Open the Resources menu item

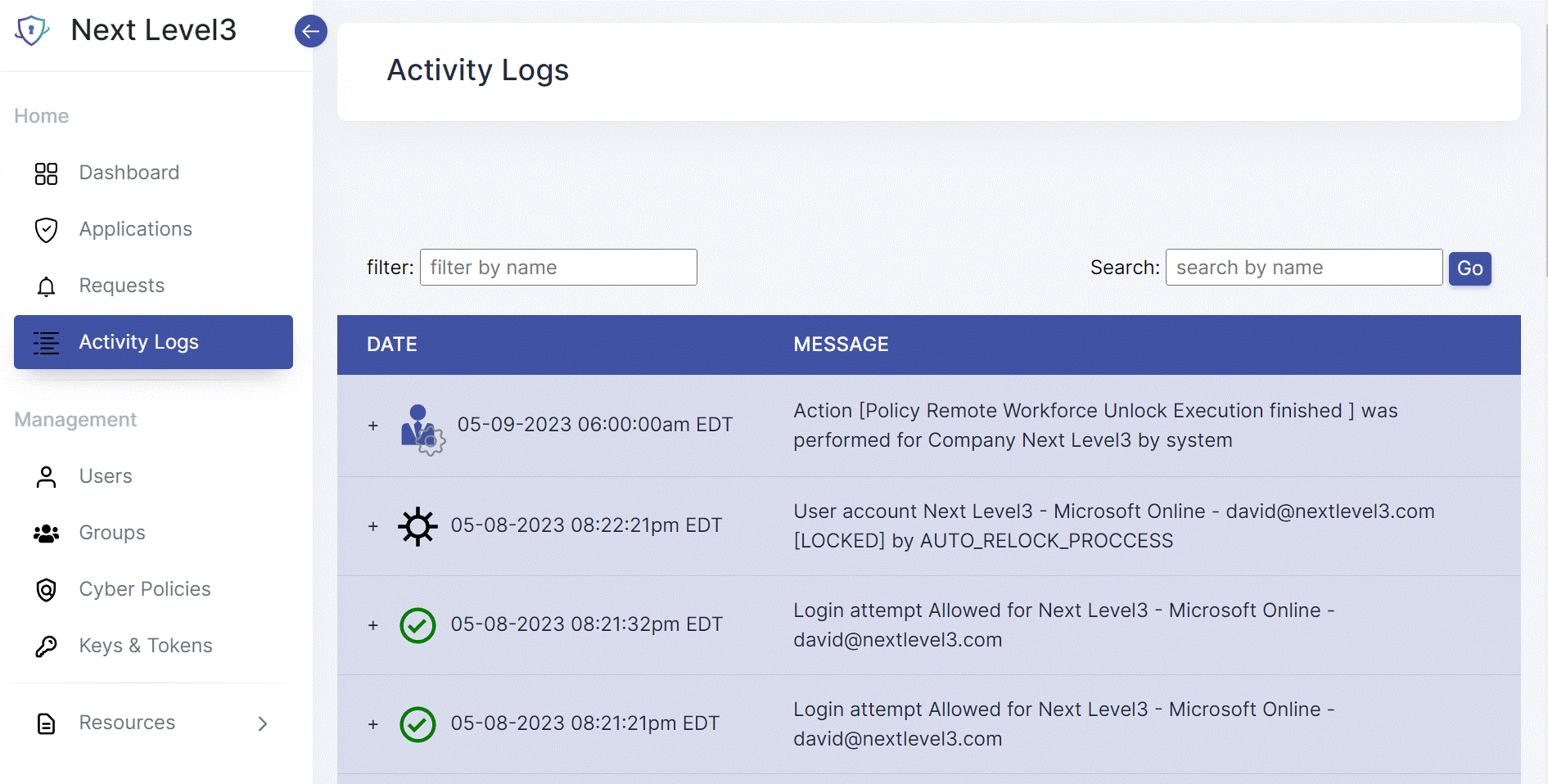click(153, 723)
